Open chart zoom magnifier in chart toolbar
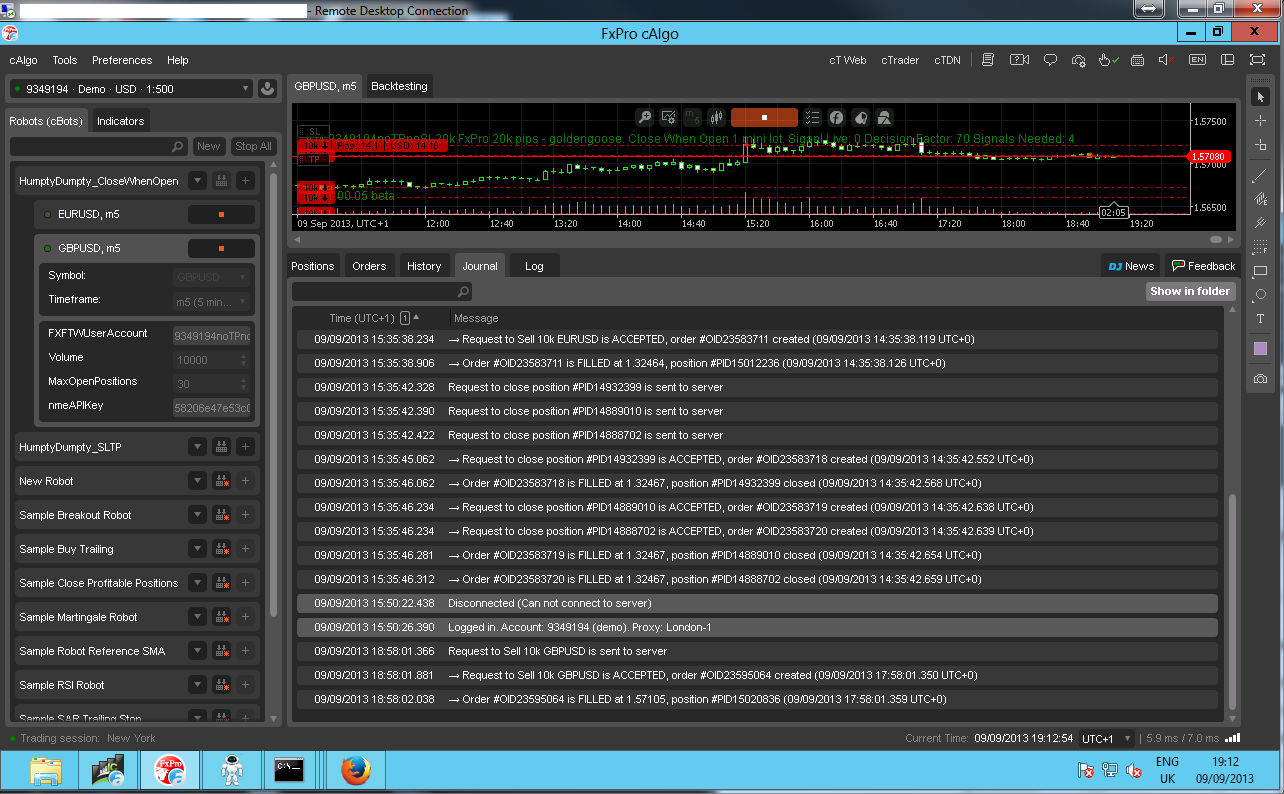This screenshot has width=1284, height=794. pos(646,117)
